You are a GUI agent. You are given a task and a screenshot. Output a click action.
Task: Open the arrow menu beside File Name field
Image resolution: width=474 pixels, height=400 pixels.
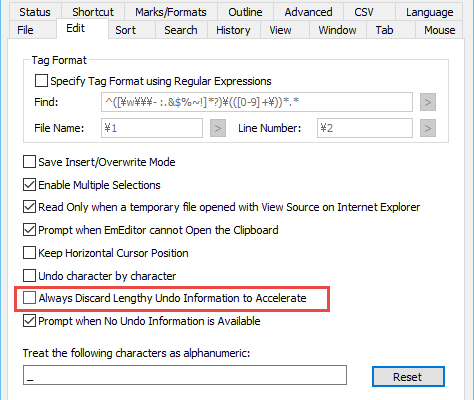point(218,128)
